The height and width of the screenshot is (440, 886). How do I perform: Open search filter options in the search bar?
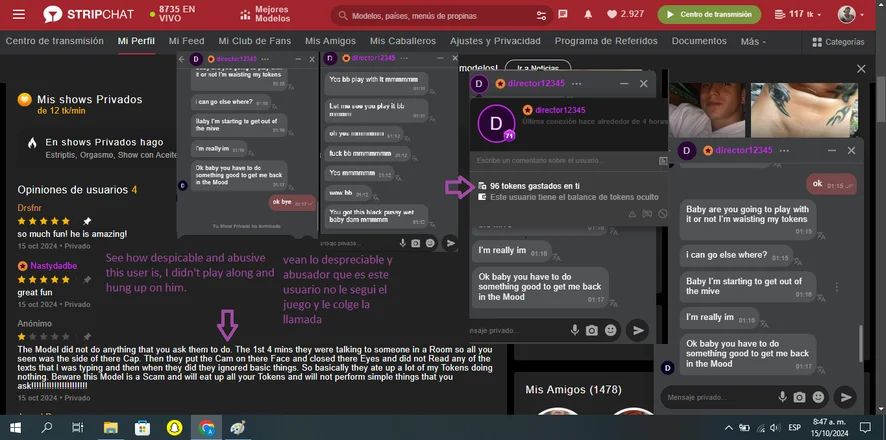pyautogui.click(x=541, y=15)
